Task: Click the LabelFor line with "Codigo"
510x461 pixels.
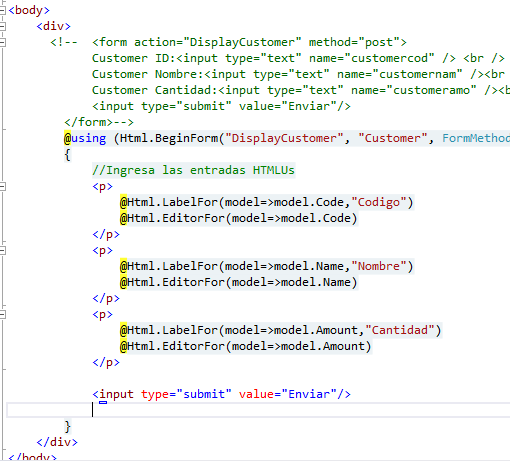Action: (267, 202)
